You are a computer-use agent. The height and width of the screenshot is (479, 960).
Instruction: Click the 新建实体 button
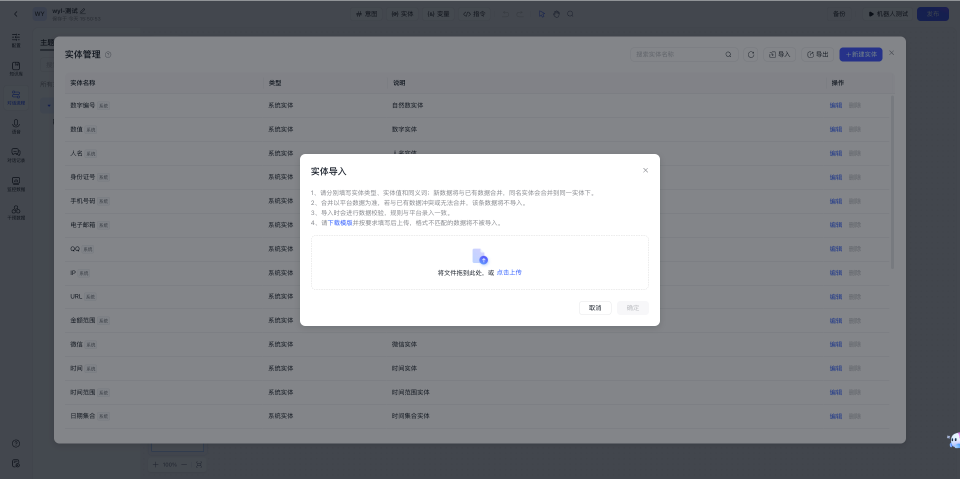click(861, 54)
